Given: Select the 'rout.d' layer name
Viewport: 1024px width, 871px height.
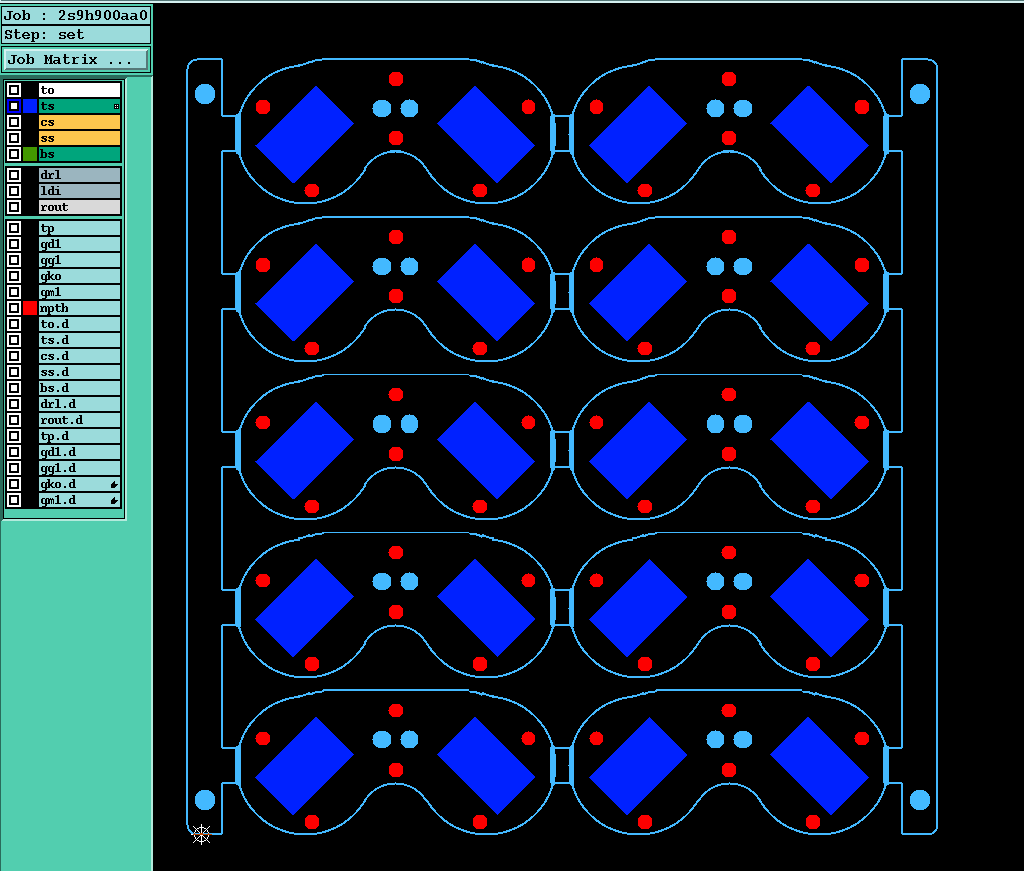Looking at the screenshot, I should click(x=80, y=420).
